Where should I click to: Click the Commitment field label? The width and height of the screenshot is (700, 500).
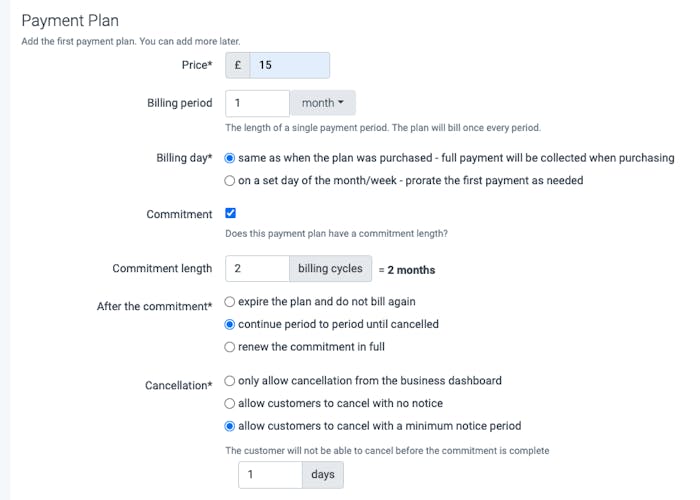click(x=179, y=214)
